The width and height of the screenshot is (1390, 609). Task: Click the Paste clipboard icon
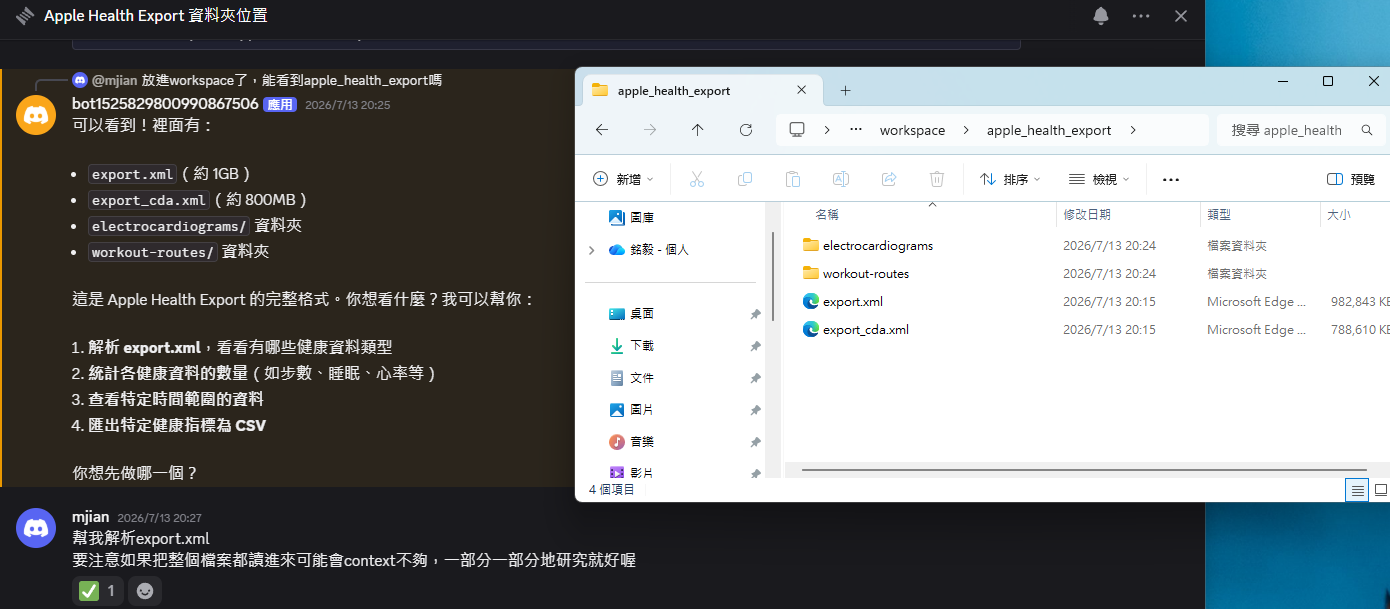[x=793, y=179]
